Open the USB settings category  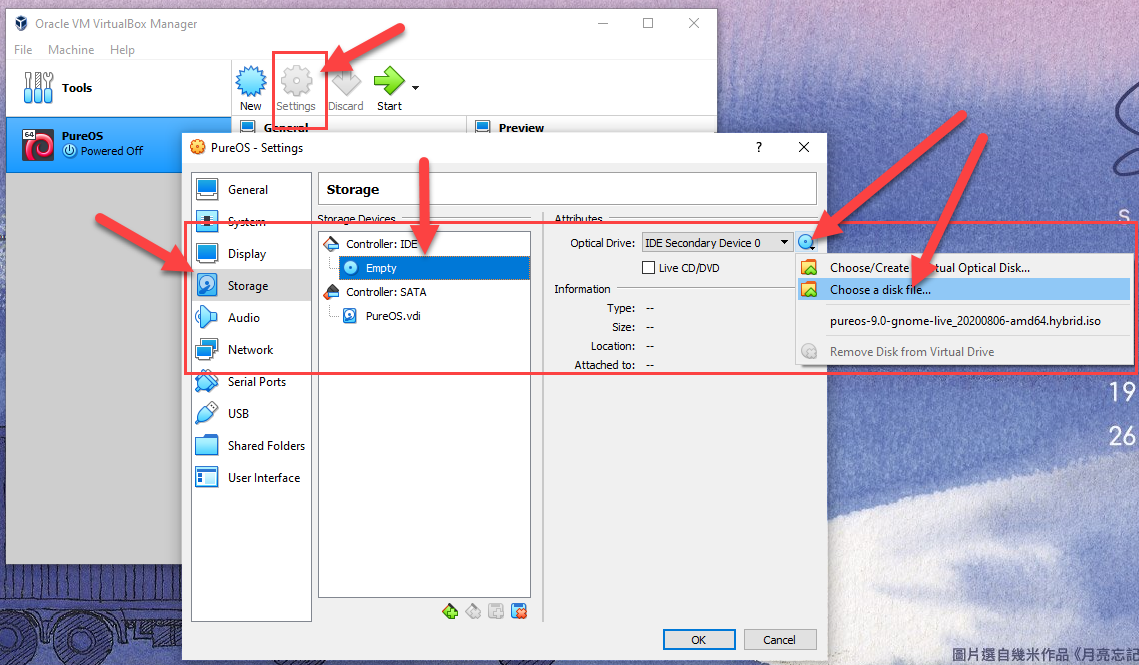251,414
